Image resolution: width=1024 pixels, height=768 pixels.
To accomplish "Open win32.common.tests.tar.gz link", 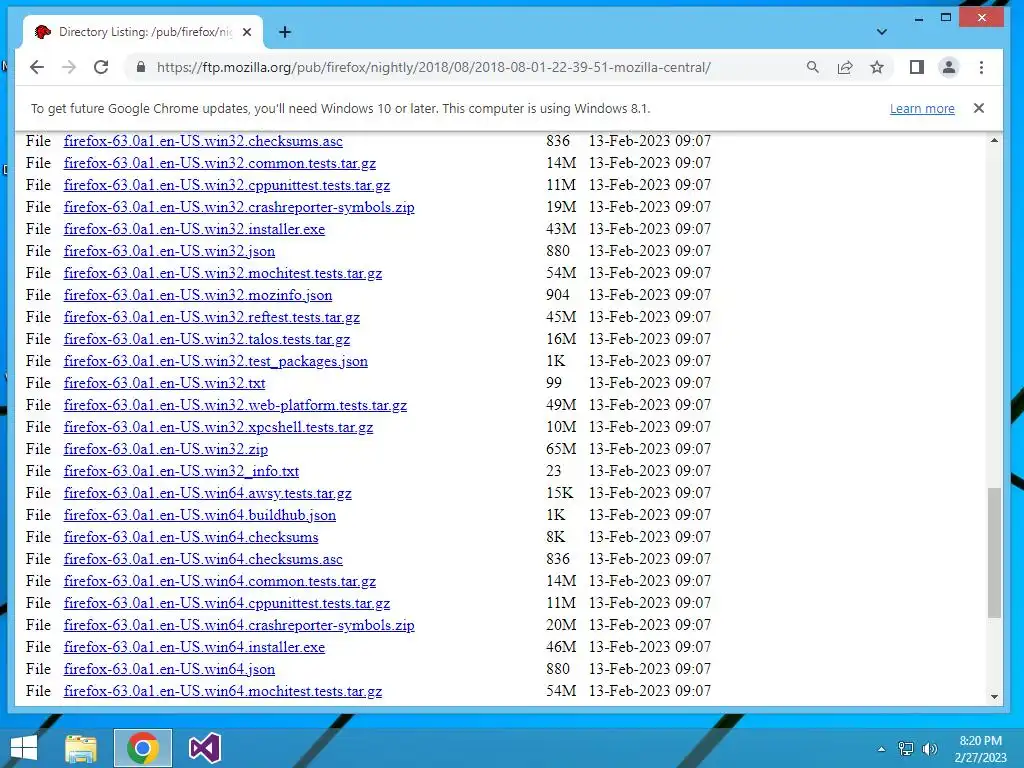I will tap(219, 163).
